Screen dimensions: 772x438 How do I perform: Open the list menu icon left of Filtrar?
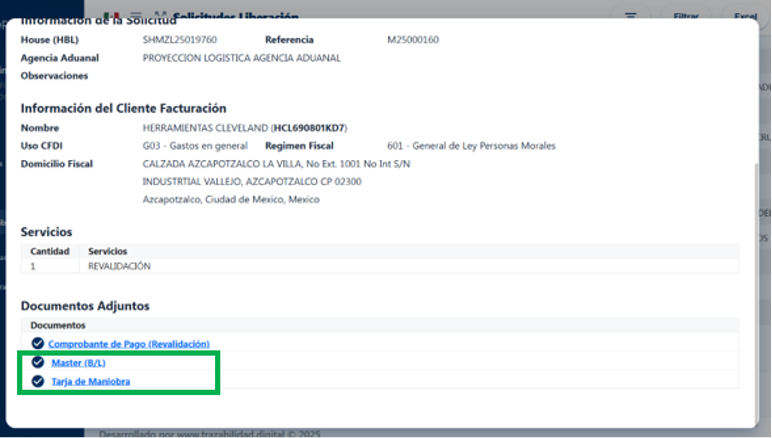pos(630,16)
